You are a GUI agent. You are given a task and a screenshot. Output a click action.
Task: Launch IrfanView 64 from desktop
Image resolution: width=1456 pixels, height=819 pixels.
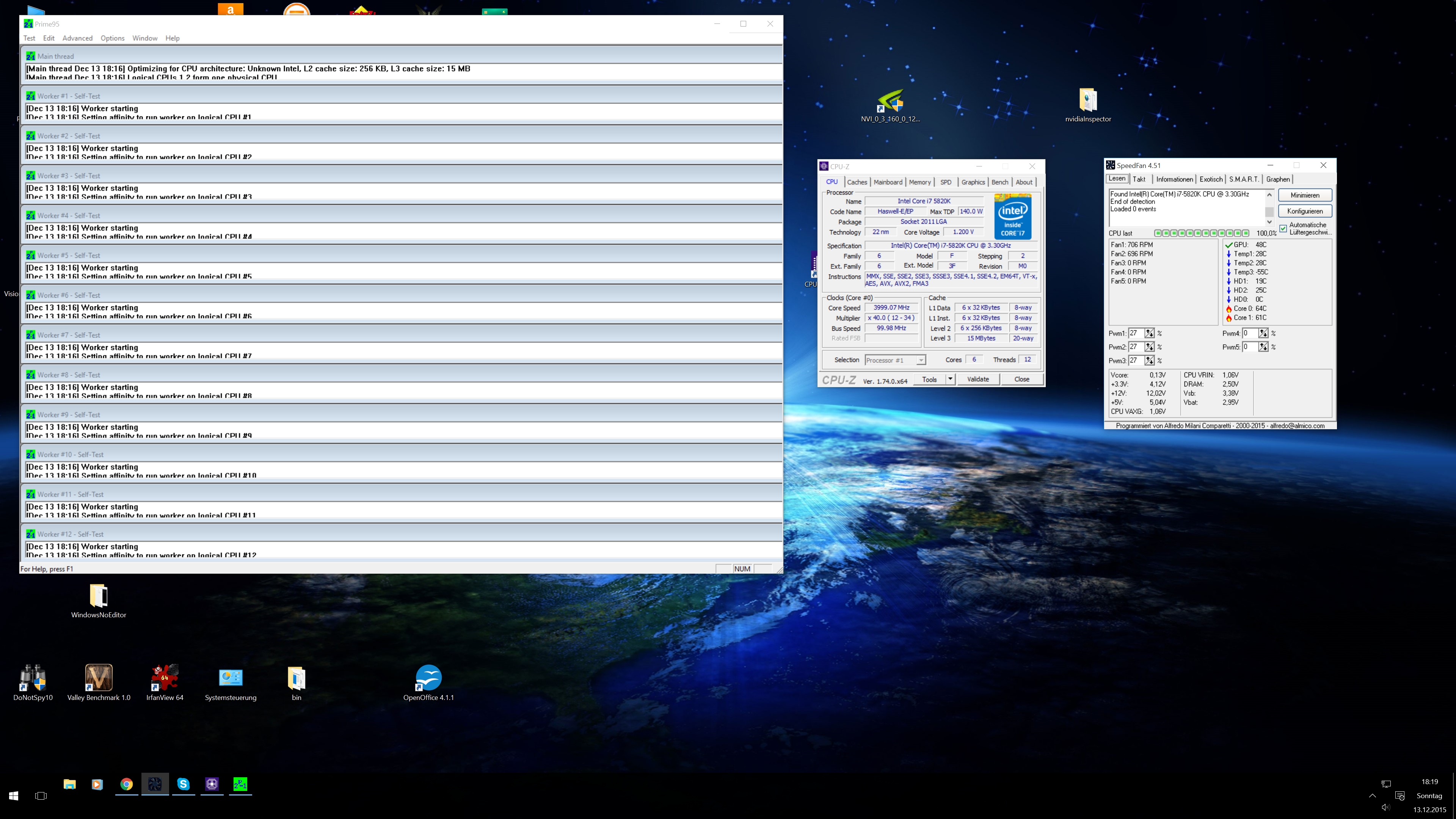[165, 677]
